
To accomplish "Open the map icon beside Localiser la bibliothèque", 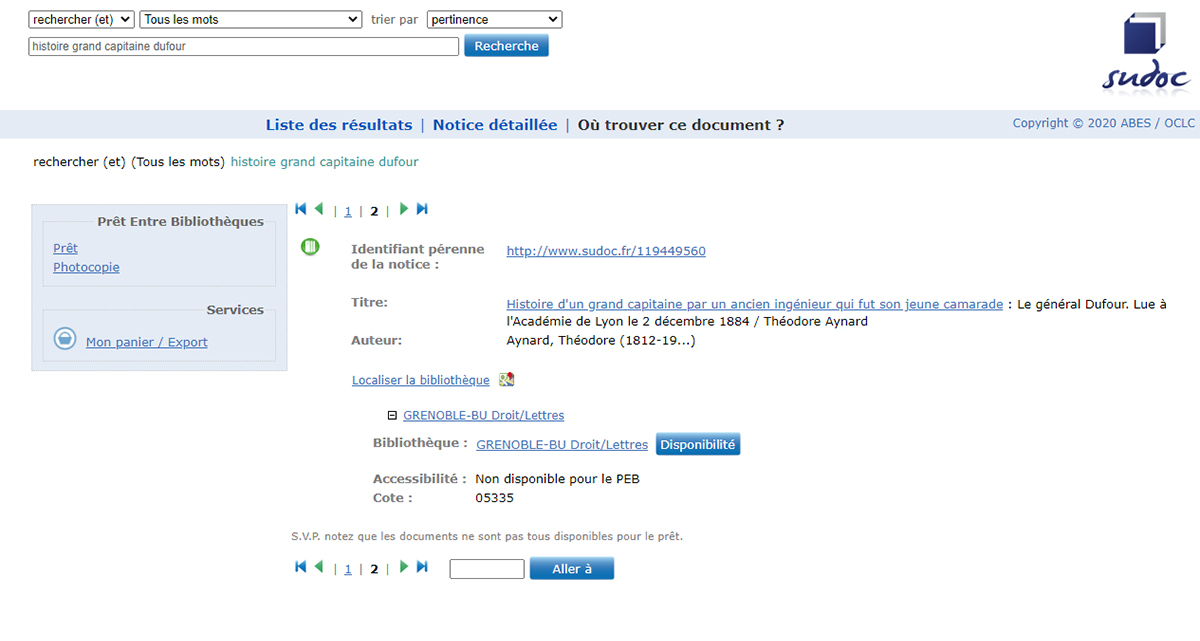I will pos(506,380).
